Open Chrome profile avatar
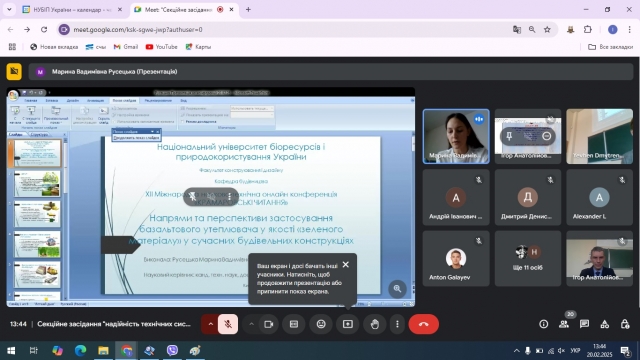This screenshot has height=360, width=640. tap(613, 29)
